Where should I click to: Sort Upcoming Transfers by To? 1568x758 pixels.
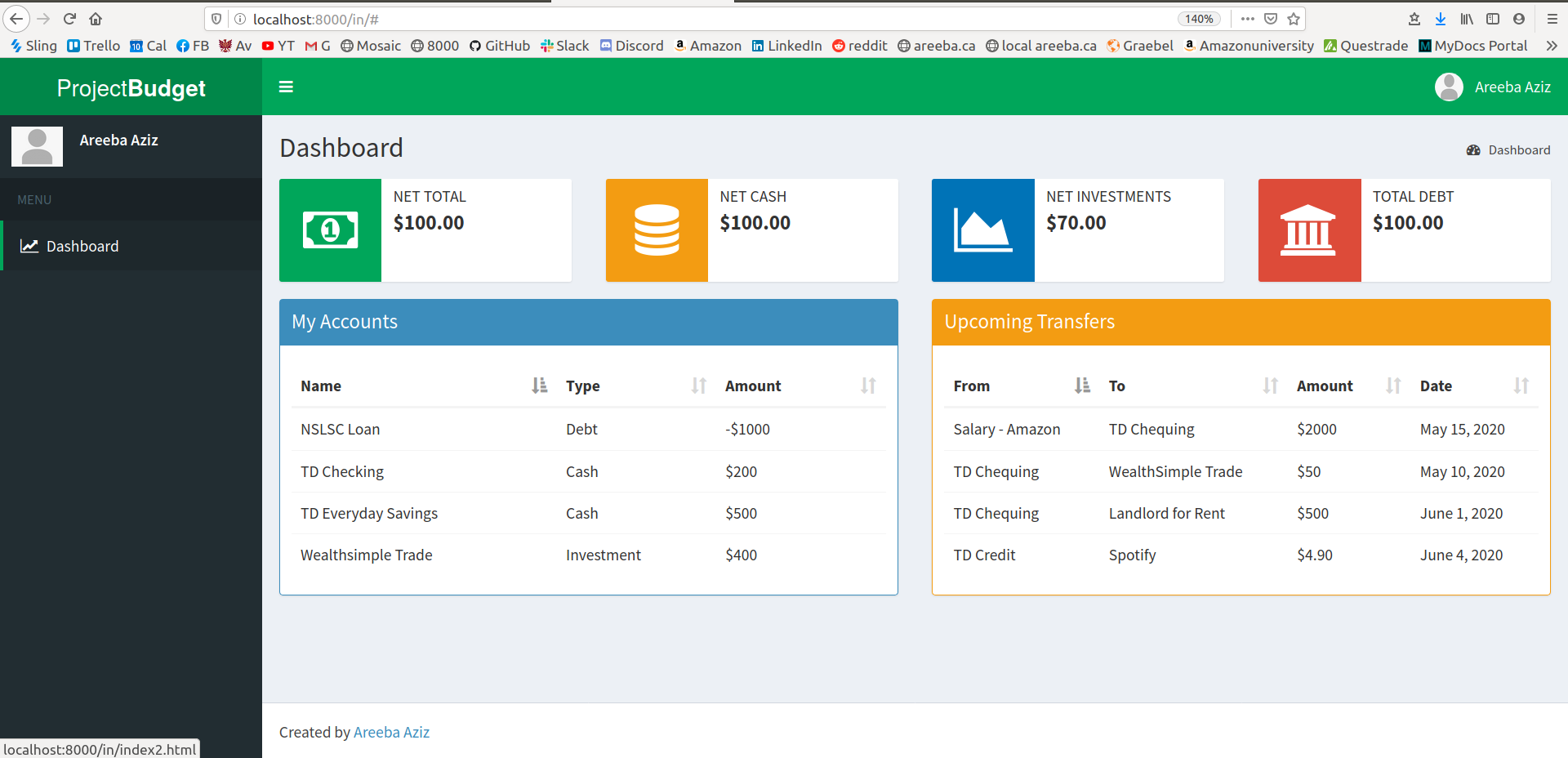coord(1193,386)
